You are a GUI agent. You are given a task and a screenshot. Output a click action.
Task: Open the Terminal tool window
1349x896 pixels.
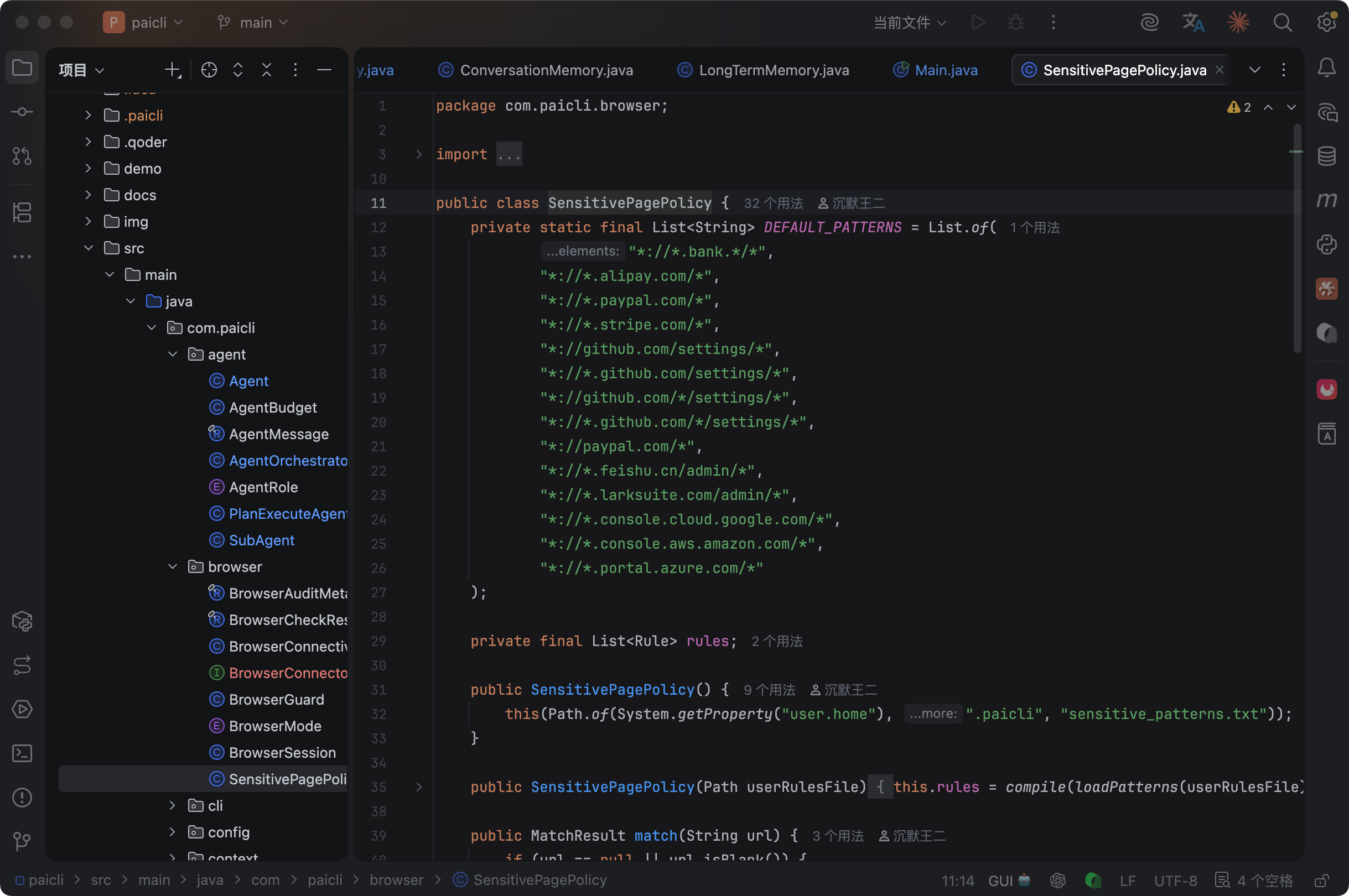click(22, 753)
